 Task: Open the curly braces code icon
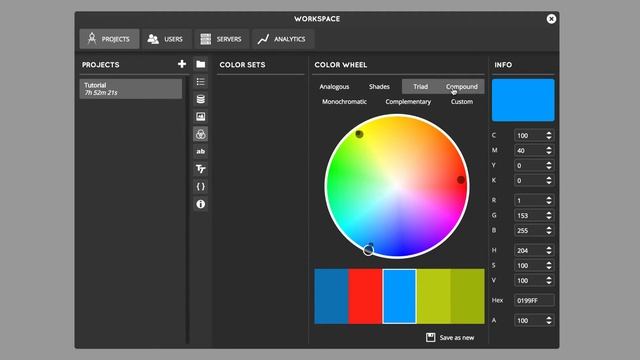pyautogui.click(x=200, y=187)
